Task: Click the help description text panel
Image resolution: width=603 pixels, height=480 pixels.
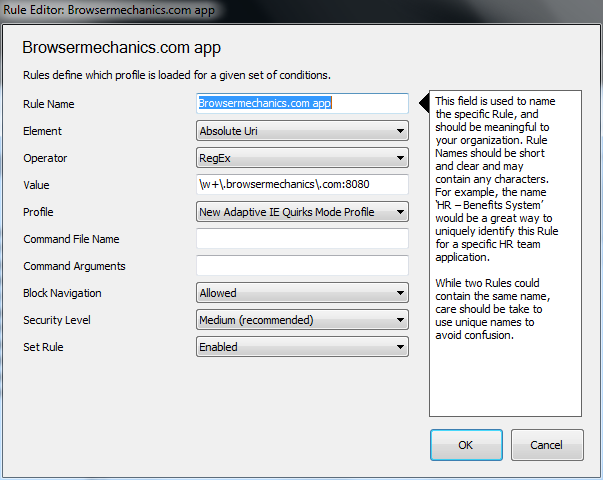Action: pos(505,253)
